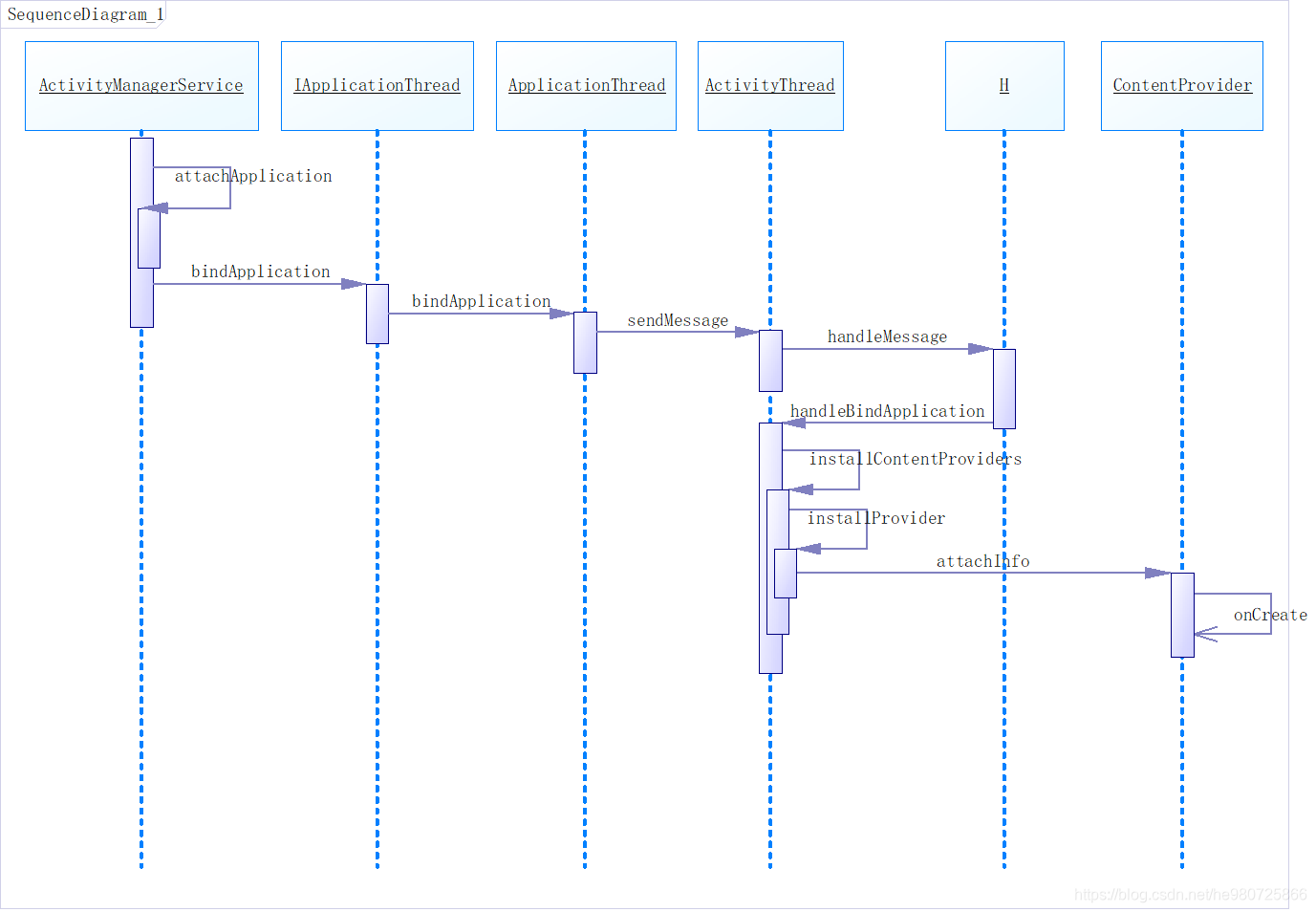The image size is (1316, 912).
Task: Select the H lifeline box
Action: (1004, 86)
